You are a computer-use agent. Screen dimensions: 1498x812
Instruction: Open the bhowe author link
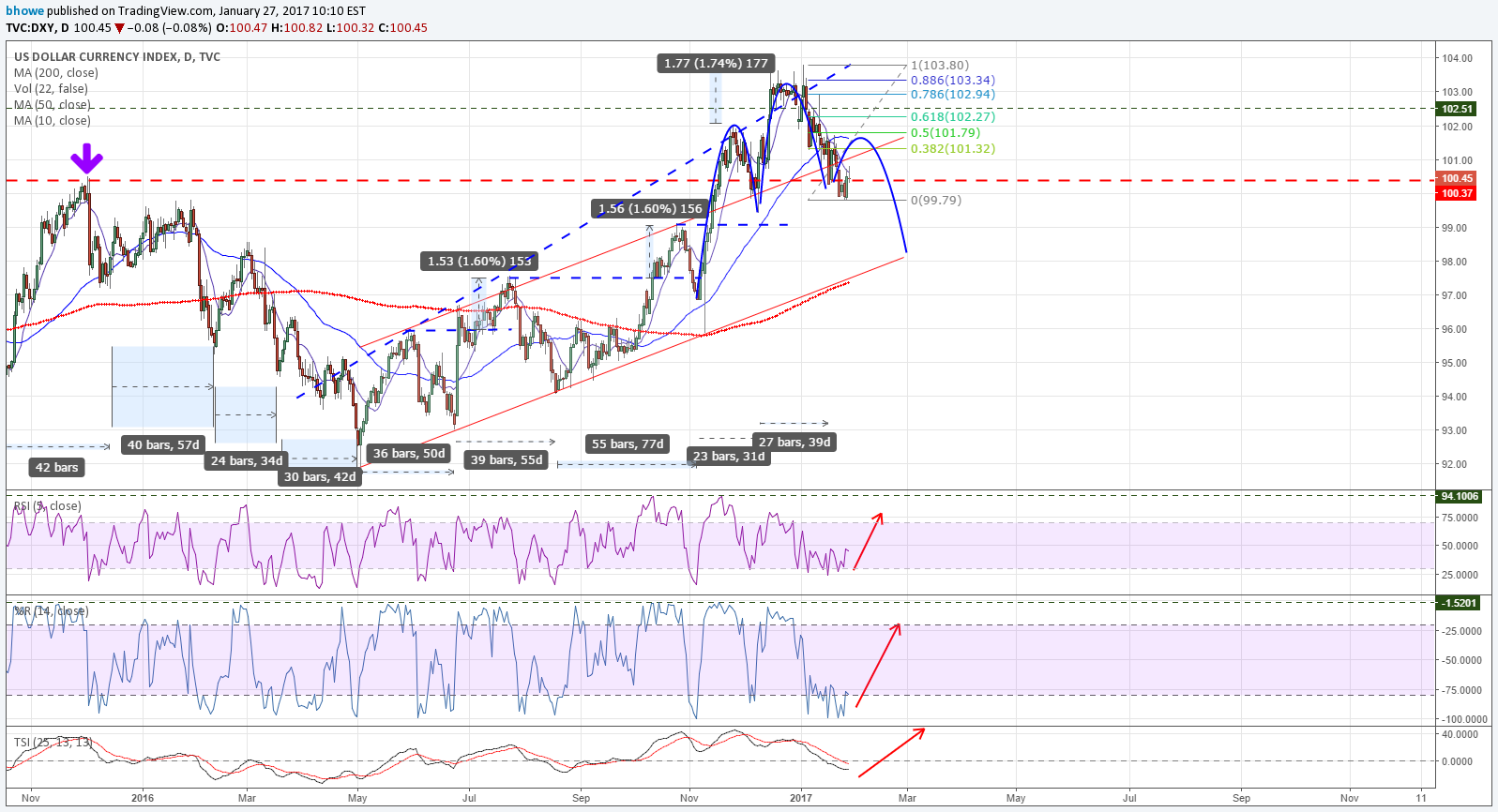coord(25,11)
